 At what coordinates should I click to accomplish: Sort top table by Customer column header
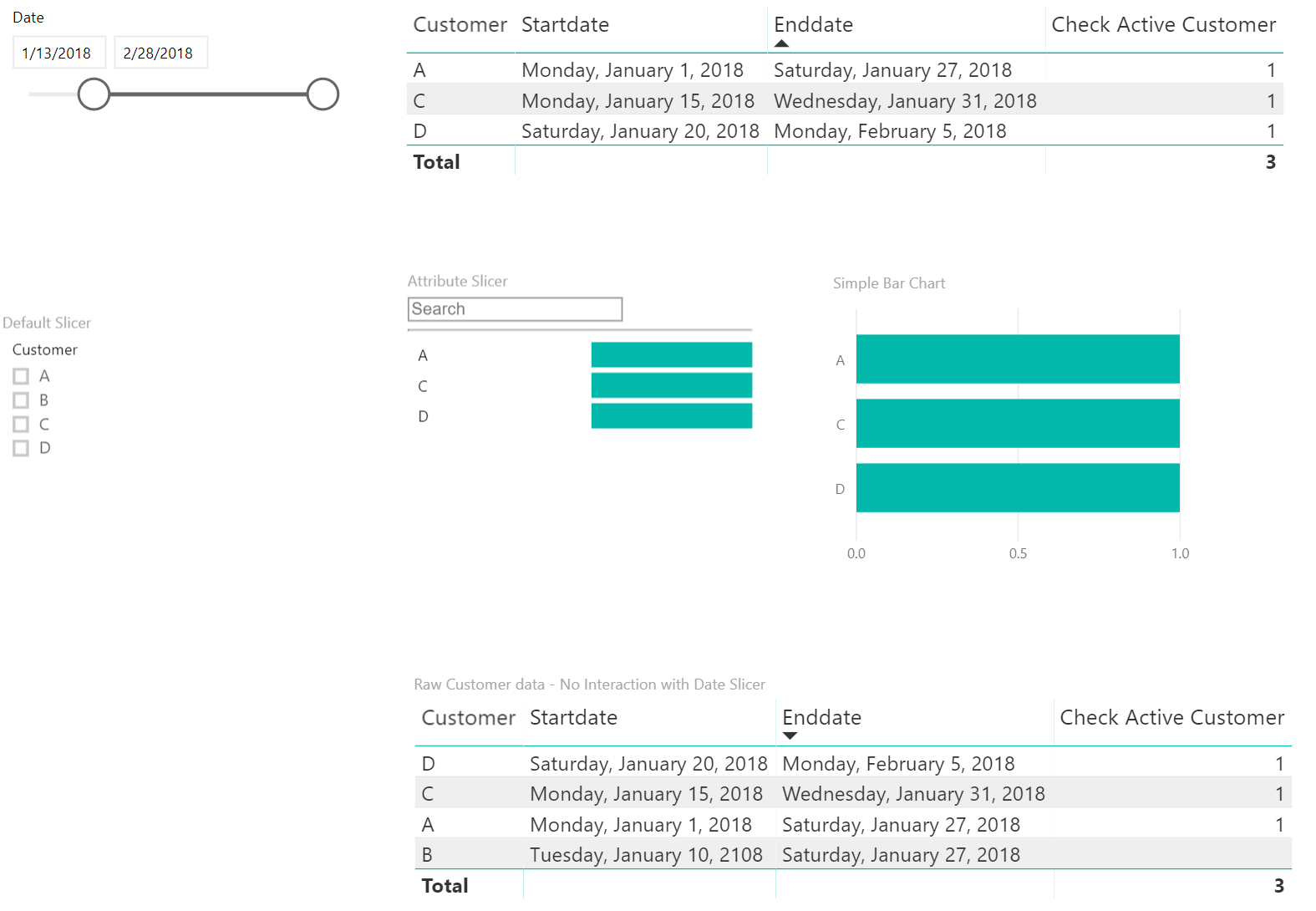[460, 25]
